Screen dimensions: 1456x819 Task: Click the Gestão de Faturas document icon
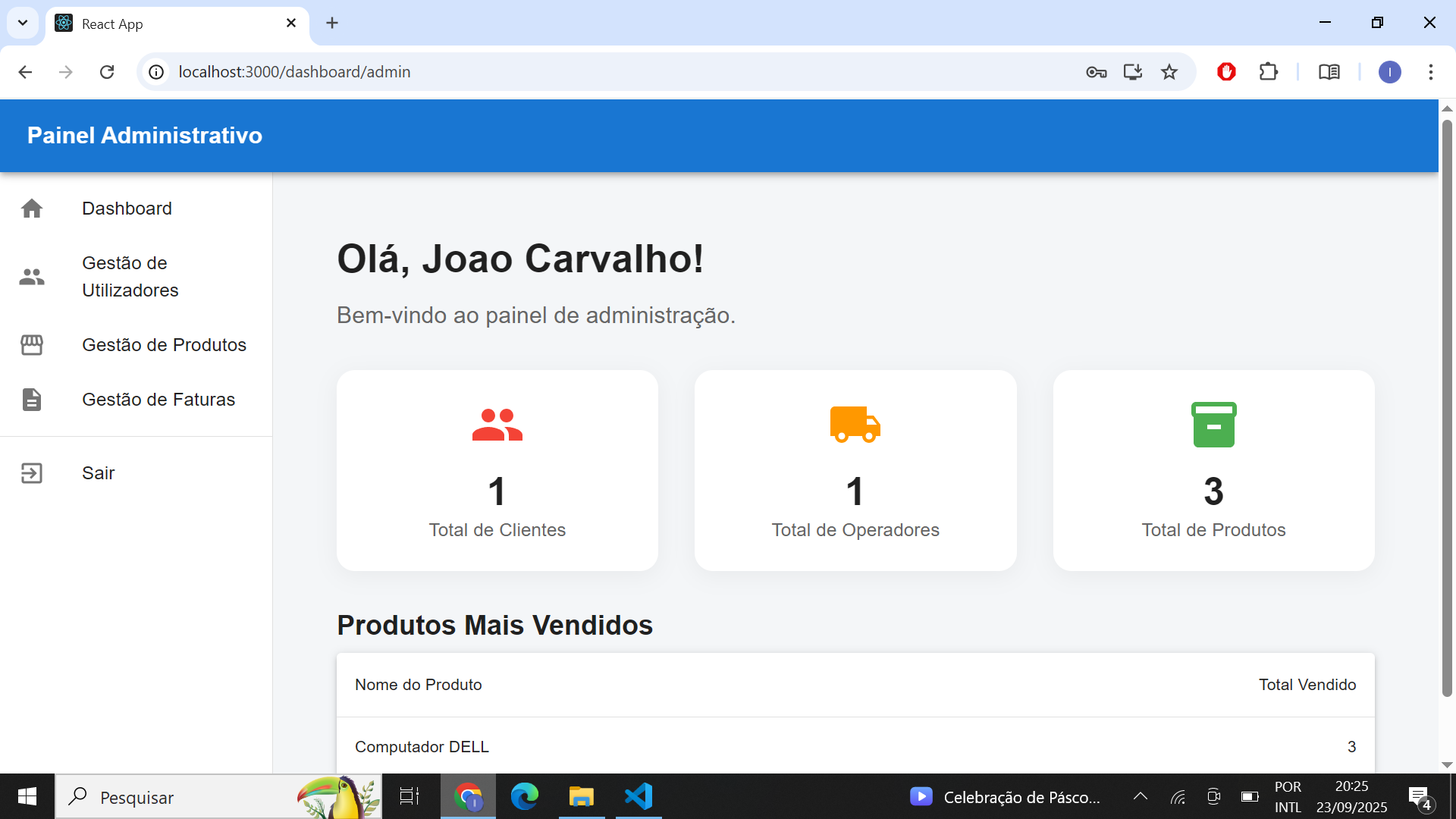[x=32, y=400]
